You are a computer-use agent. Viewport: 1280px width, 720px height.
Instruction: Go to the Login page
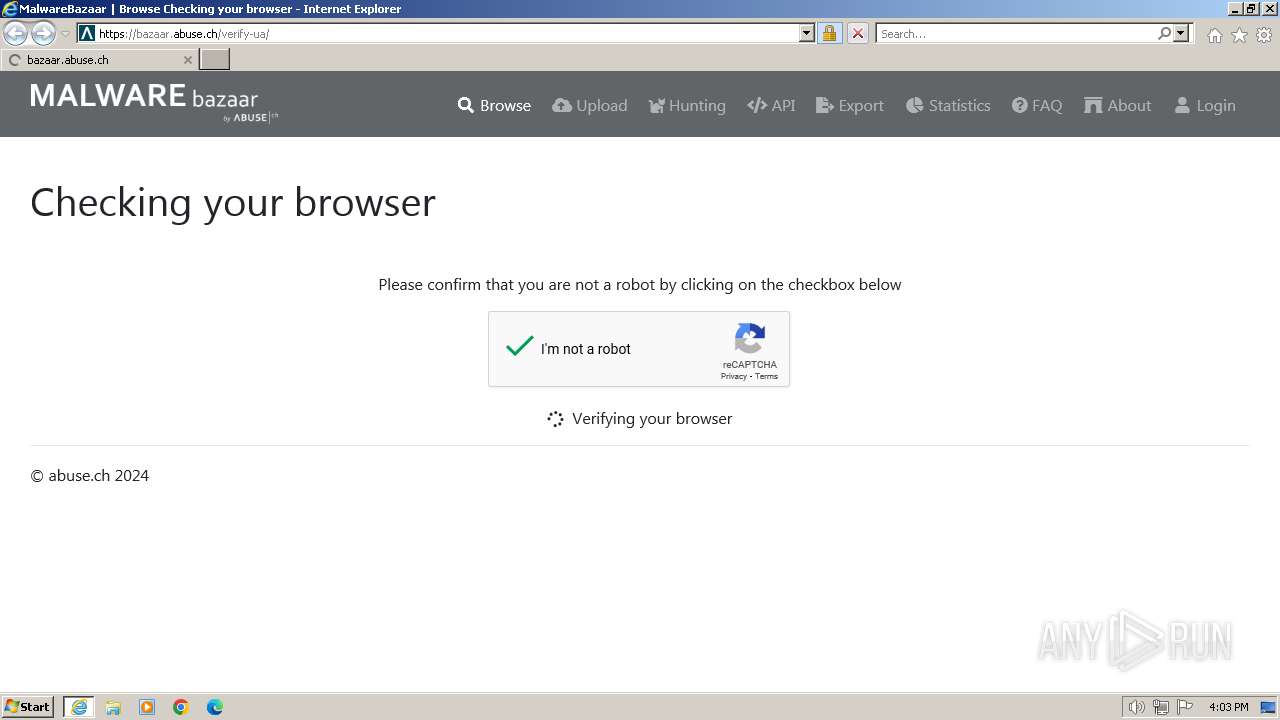1205,105
